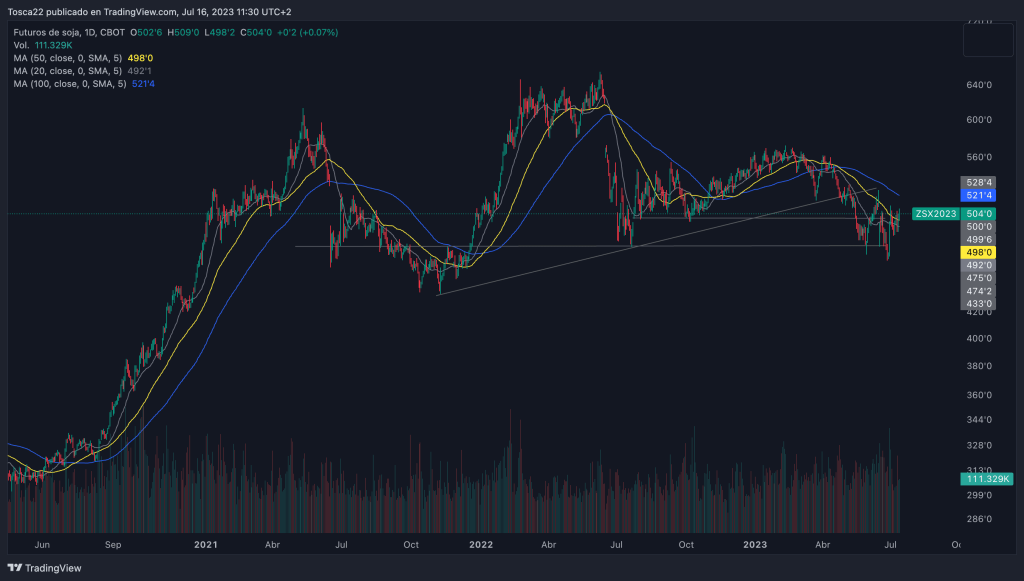Click the 640'0 level on price scale
The height and width of the screenshot is (581, 1024).
tap(978, 85)
